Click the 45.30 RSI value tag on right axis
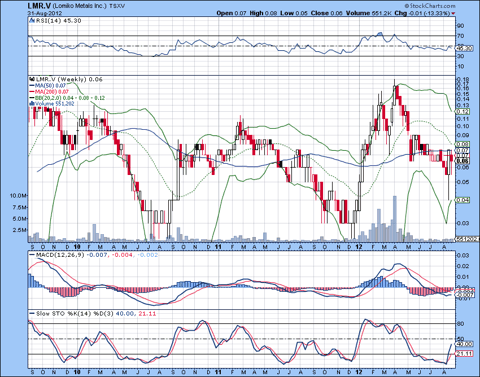 coord(464,49)
